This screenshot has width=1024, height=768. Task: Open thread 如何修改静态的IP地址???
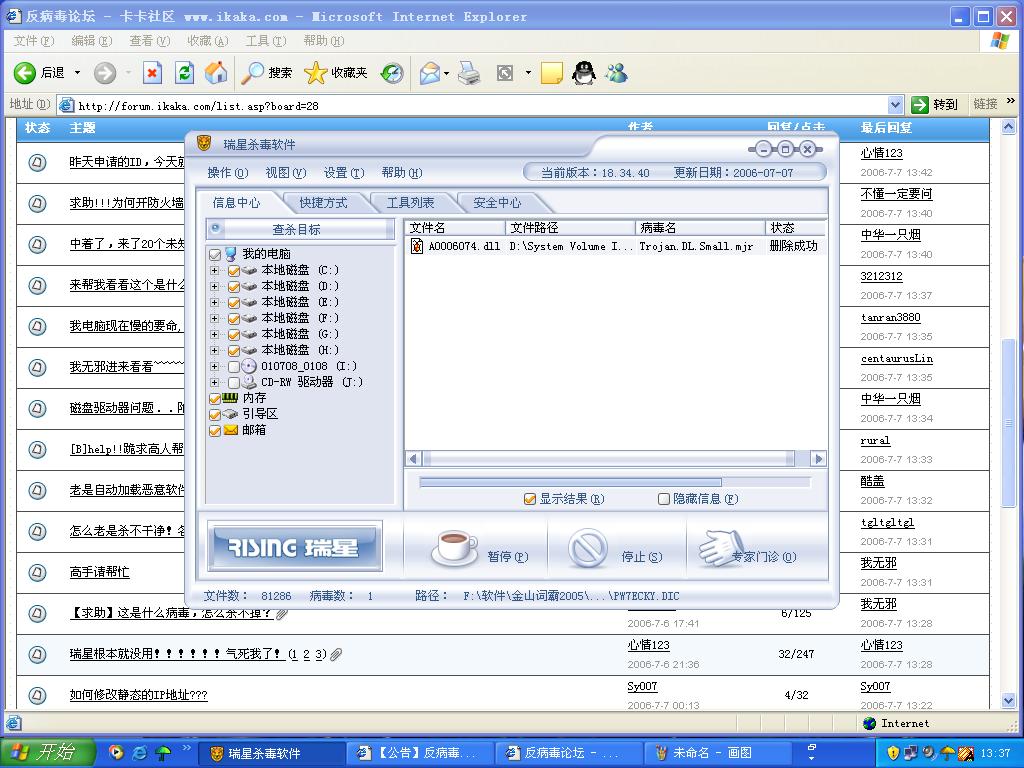pos(138,695)
